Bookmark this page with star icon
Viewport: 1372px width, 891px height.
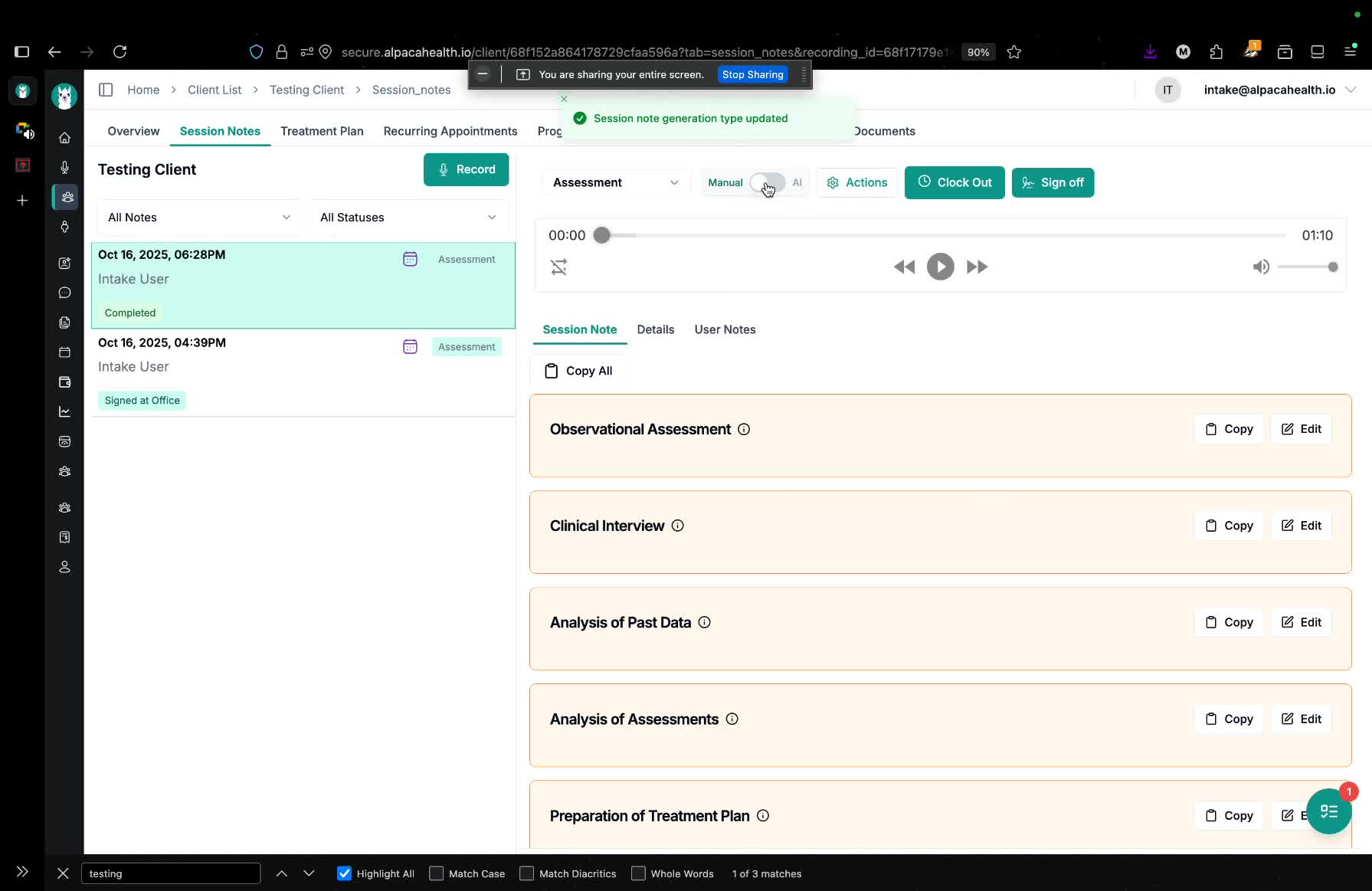(x=1013, y=52)
